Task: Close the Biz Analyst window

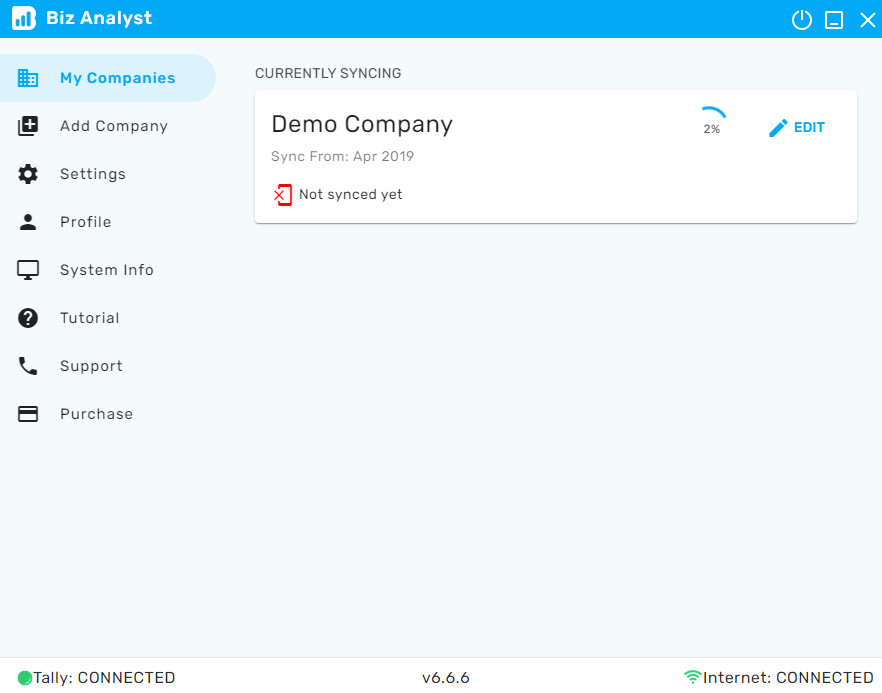Action: (x=867, y=20)
